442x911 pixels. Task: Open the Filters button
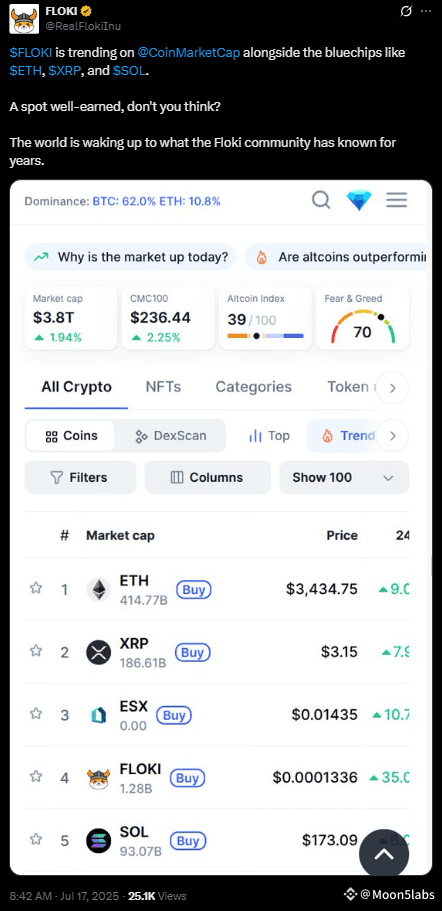(x=80, y=478)
